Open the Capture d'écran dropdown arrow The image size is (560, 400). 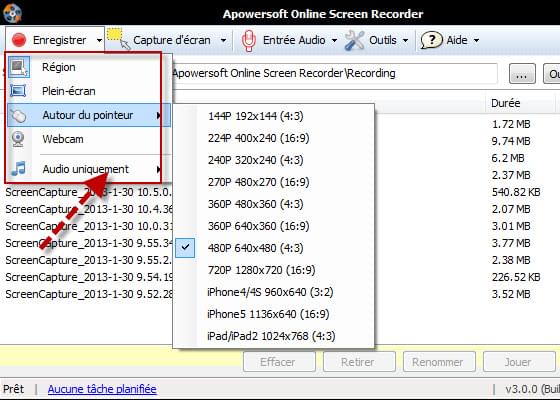click(x=223, y=40)
